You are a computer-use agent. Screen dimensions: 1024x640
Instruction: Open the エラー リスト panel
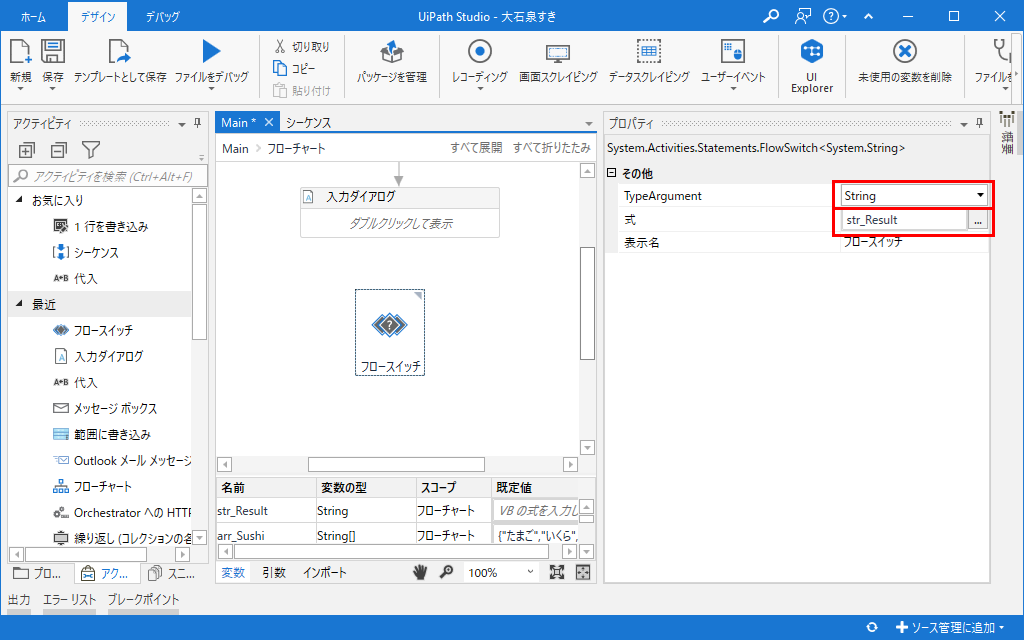pyautogui.click(x=69, y=600)
